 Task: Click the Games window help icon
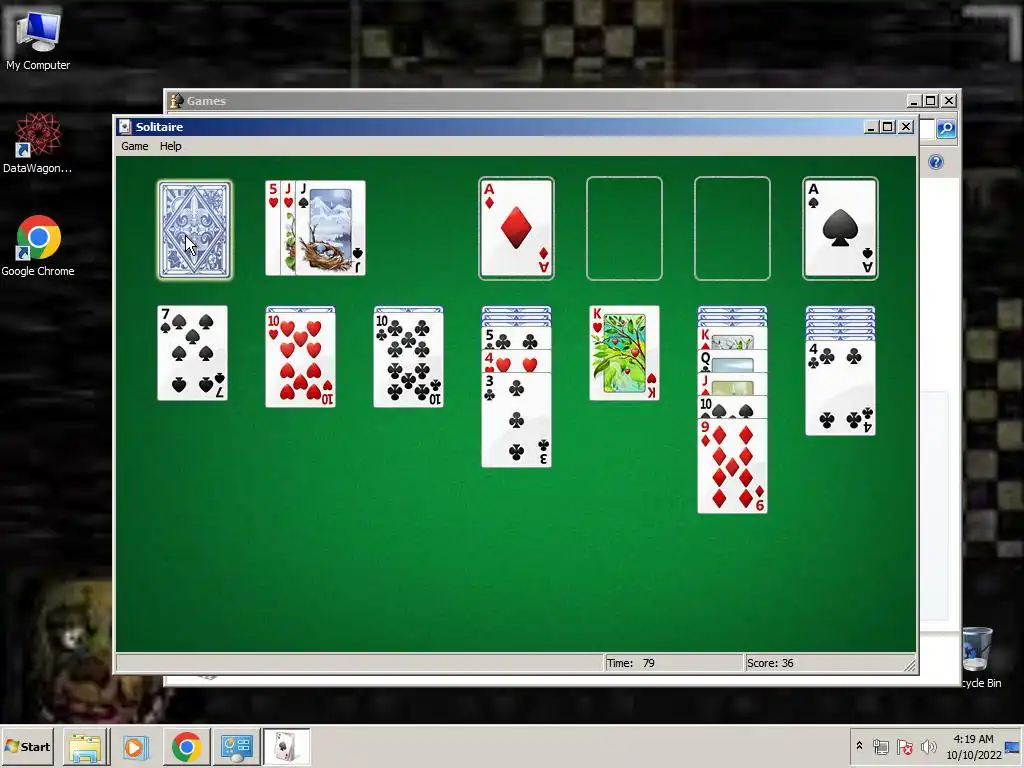936,162
